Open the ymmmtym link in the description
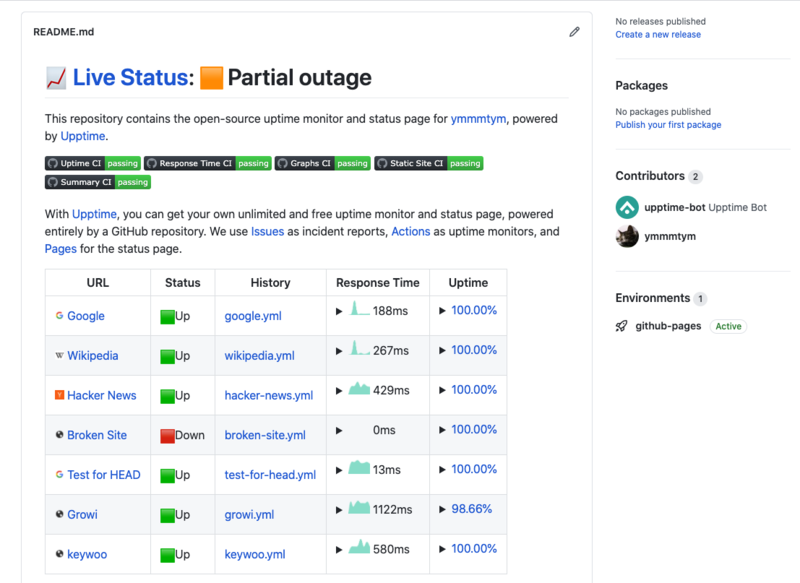800x583 pixels. click(x=478, y=119)
